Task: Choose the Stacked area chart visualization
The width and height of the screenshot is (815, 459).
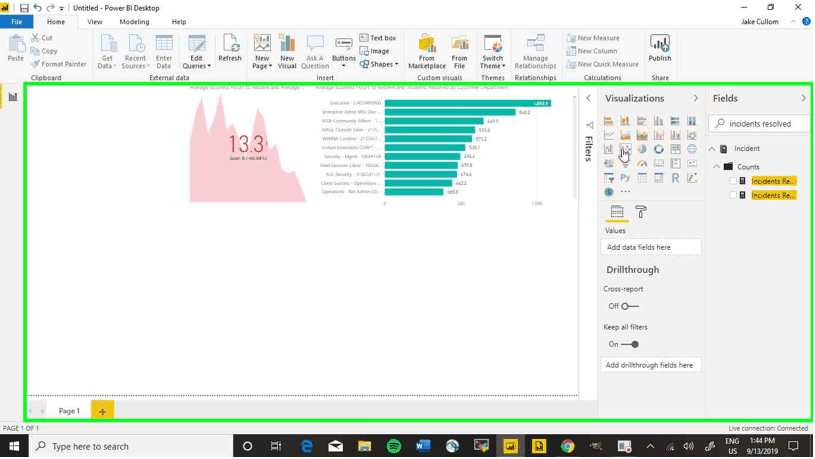Action: 642,135
